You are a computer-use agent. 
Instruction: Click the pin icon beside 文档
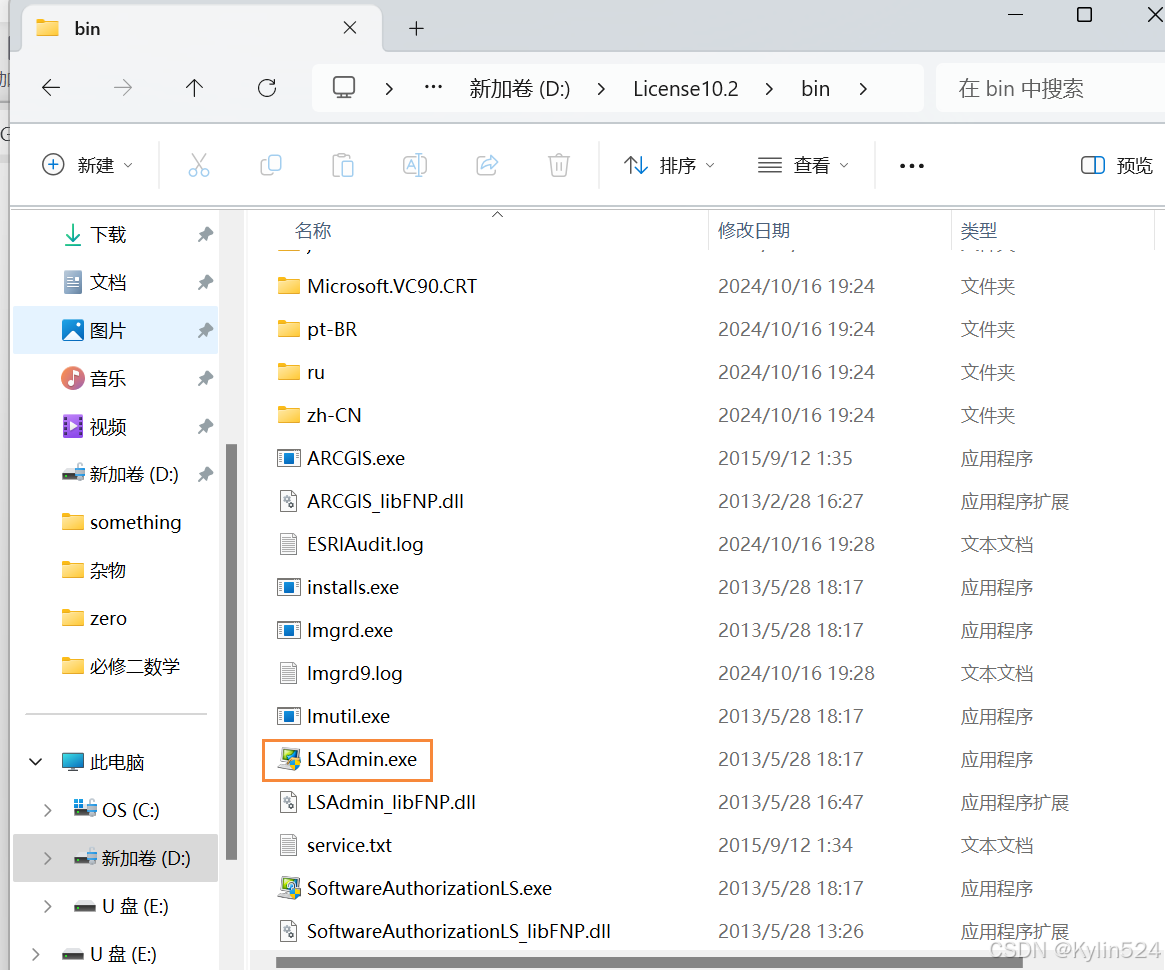tap(205, 282)
